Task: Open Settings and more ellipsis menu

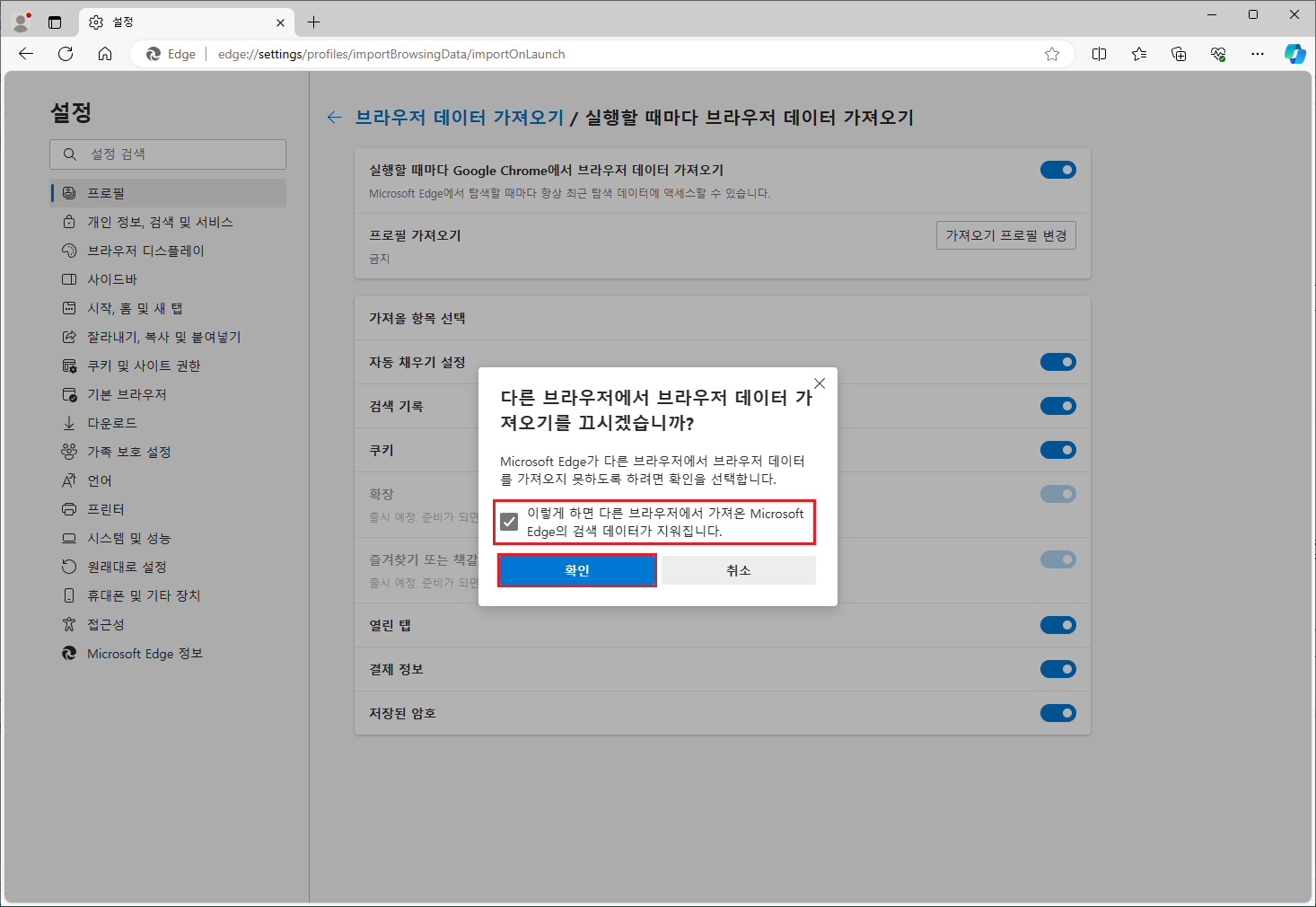Action: [x=1258, y=54]
